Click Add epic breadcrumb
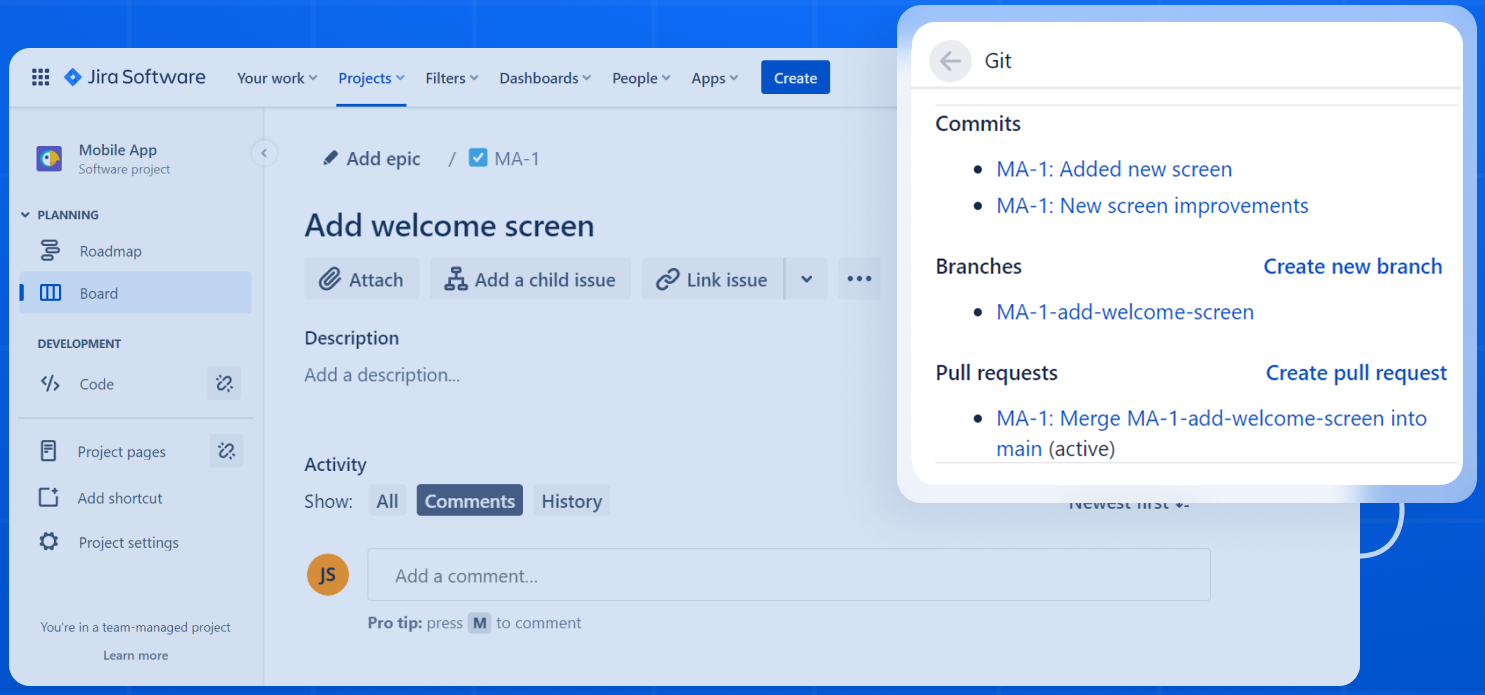 [372, 158]
